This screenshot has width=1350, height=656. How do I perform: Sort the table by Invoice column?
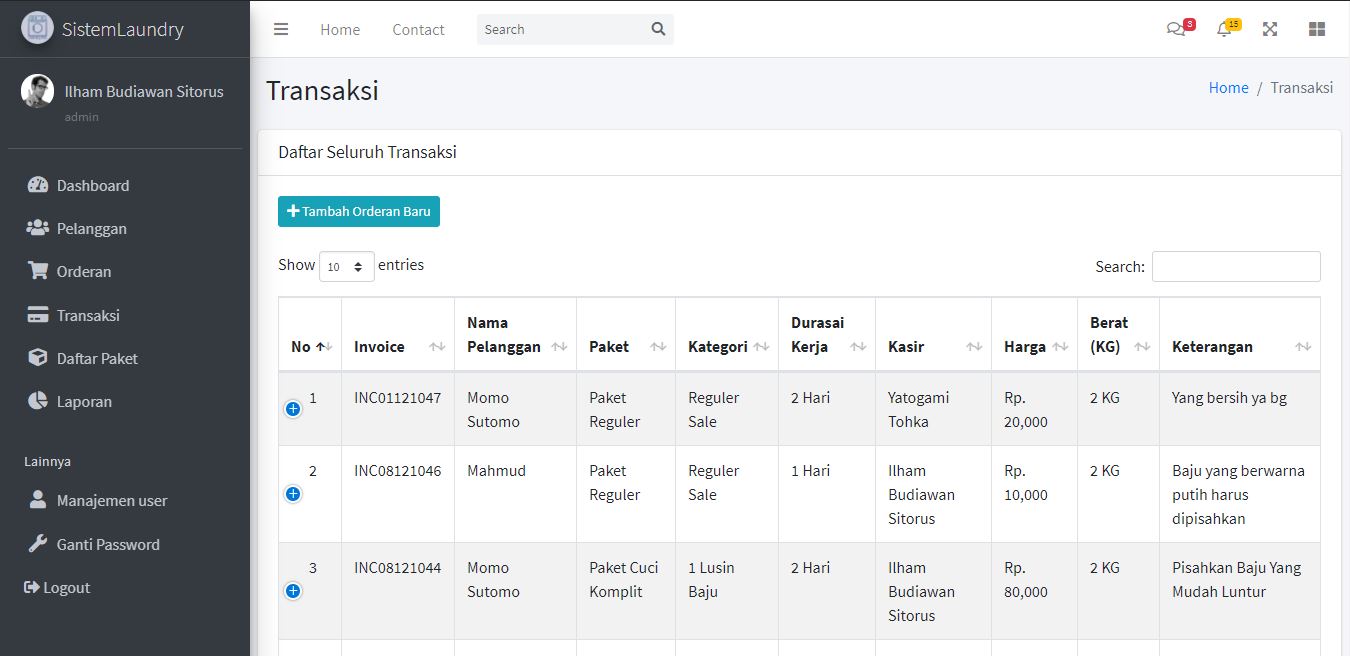click(x=379, y=346)
